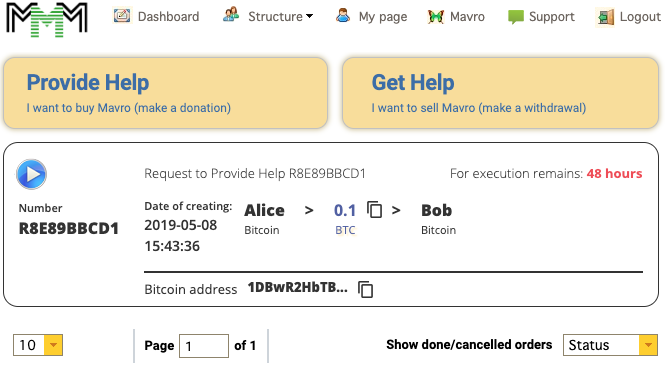
Task: Click the Structure people icon
Action: (231, 15)
